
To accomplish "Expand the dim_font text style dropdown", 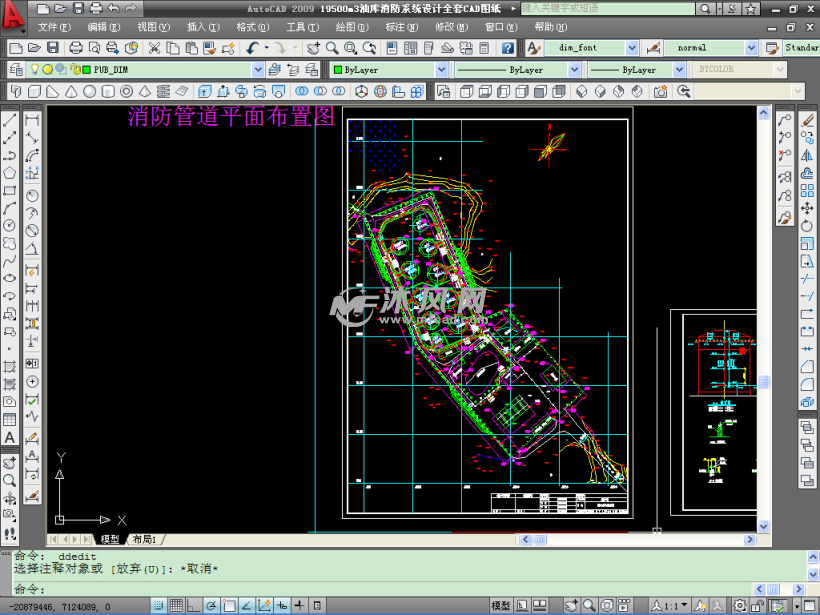I will (631, 48).
